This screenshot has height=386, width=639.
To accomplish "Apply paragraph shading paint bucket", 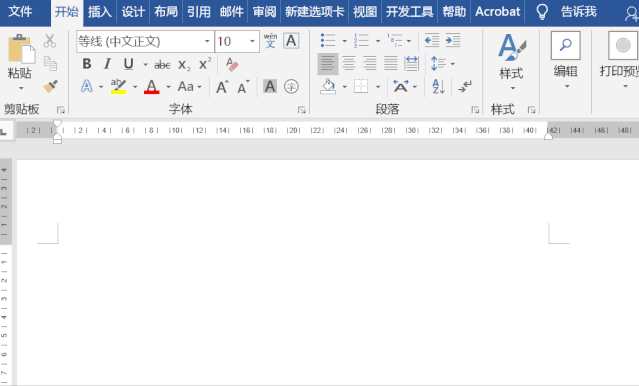I will [328, 86].
